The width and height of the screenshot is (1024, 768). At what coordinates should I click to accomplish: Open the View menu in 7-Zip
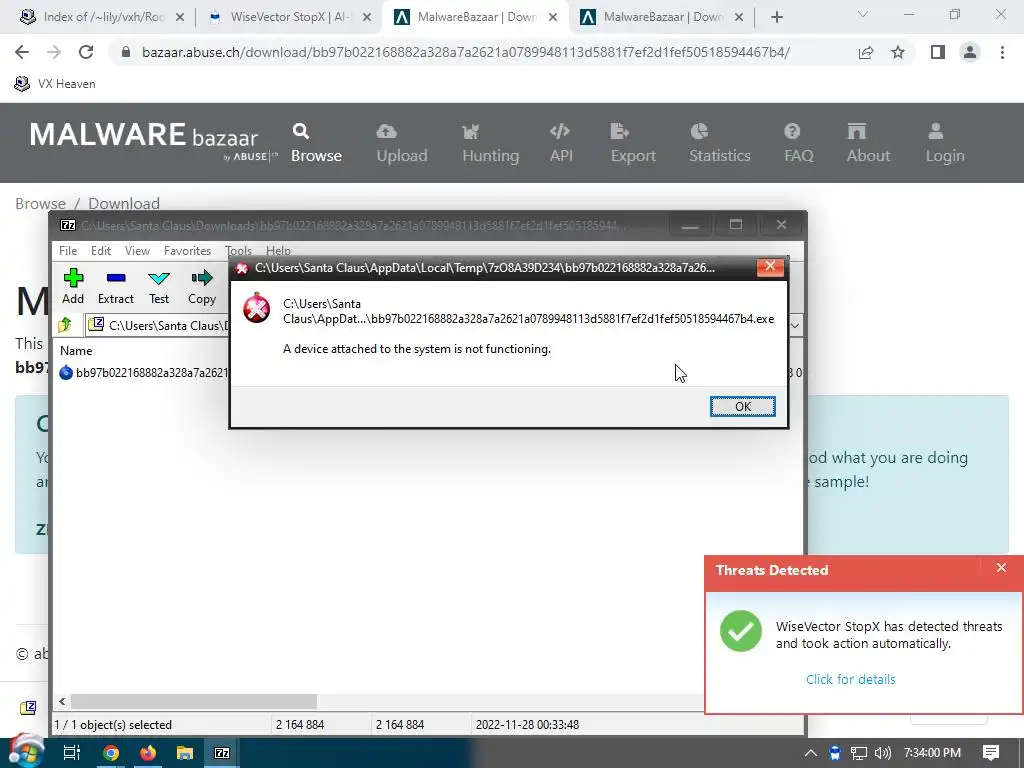(x=137, y=251)
